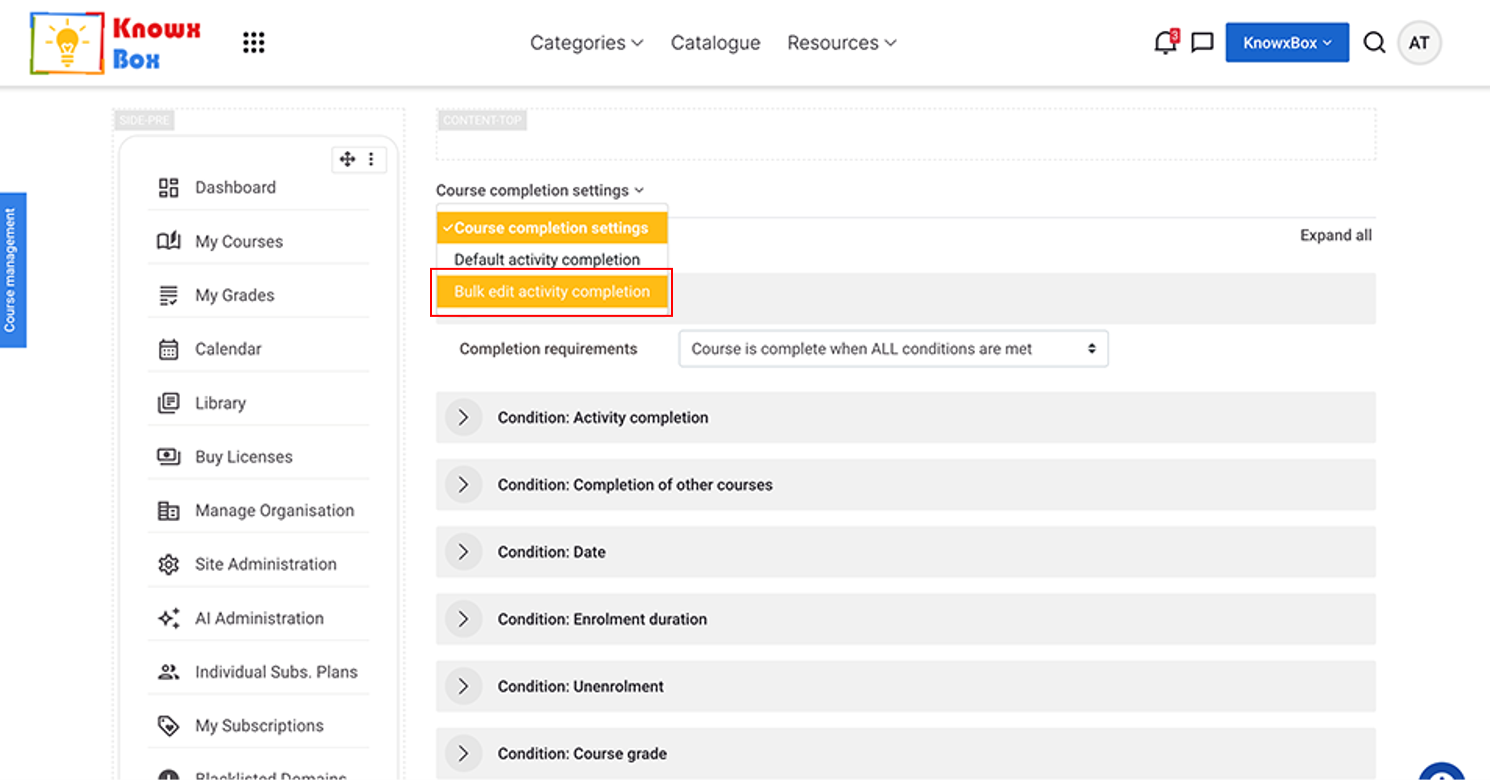Open Buy Licenses sidebar link

pos(244,457)
